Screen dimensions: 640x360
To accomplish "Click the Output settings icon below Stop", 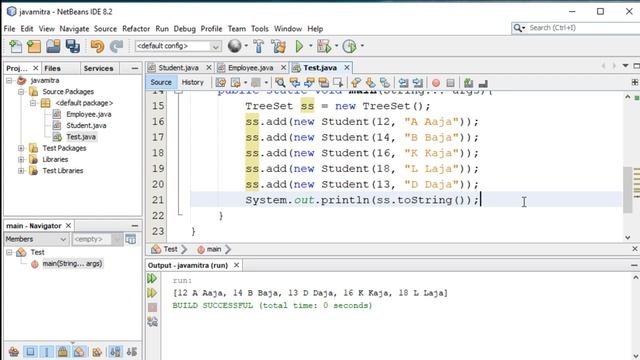I will point(152,322).
